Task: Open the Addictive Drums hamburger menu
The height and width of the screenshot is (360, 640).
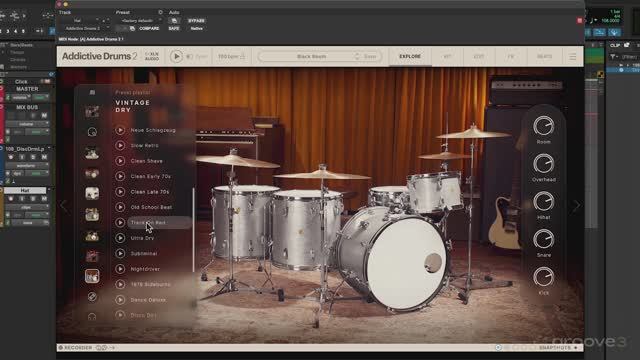Action: pyautogui.click(x=573, y=57)
